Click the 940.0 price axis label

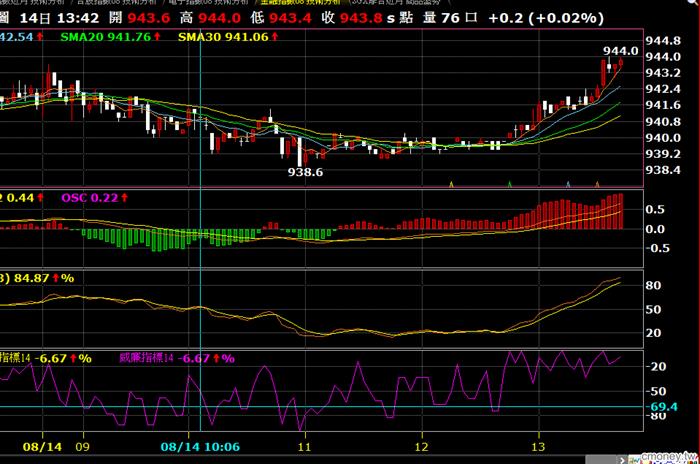click(663, 138)
